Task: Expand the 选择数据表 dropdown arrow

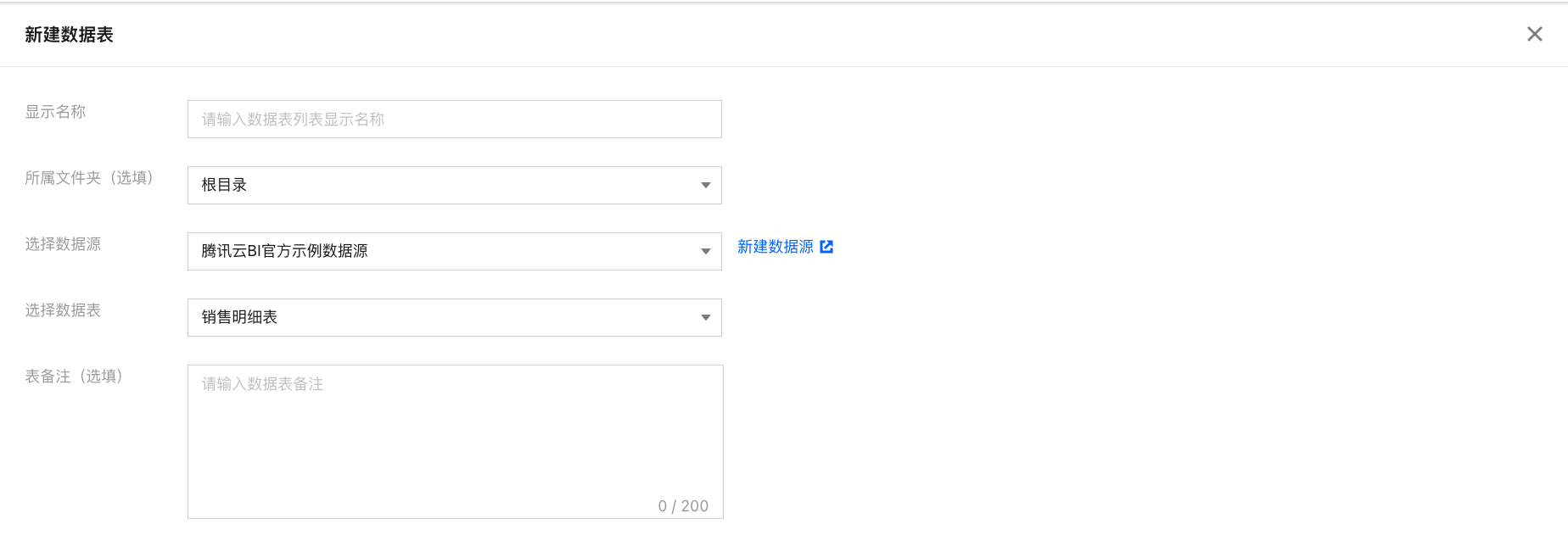Action: point(705,318)
